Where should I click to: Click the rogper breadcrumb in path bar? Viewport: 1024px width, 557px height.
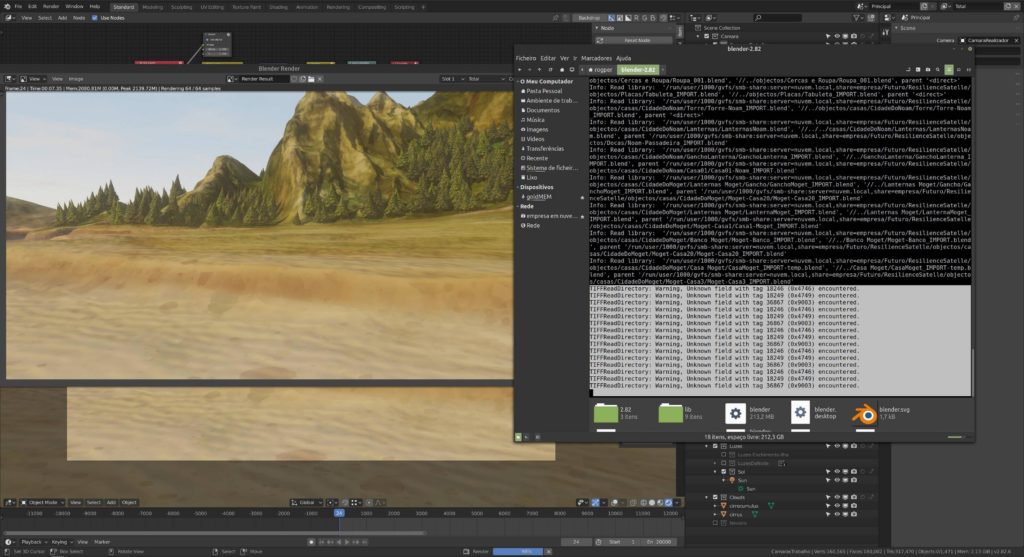[599, 70]
